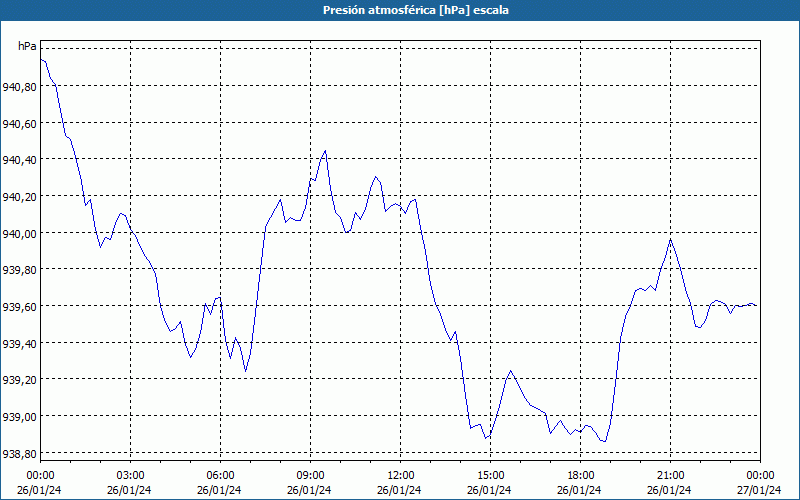The width and height of the screenshot is (800, 500).
Task: Click the 09:00 time axis label
Action: 310,476
